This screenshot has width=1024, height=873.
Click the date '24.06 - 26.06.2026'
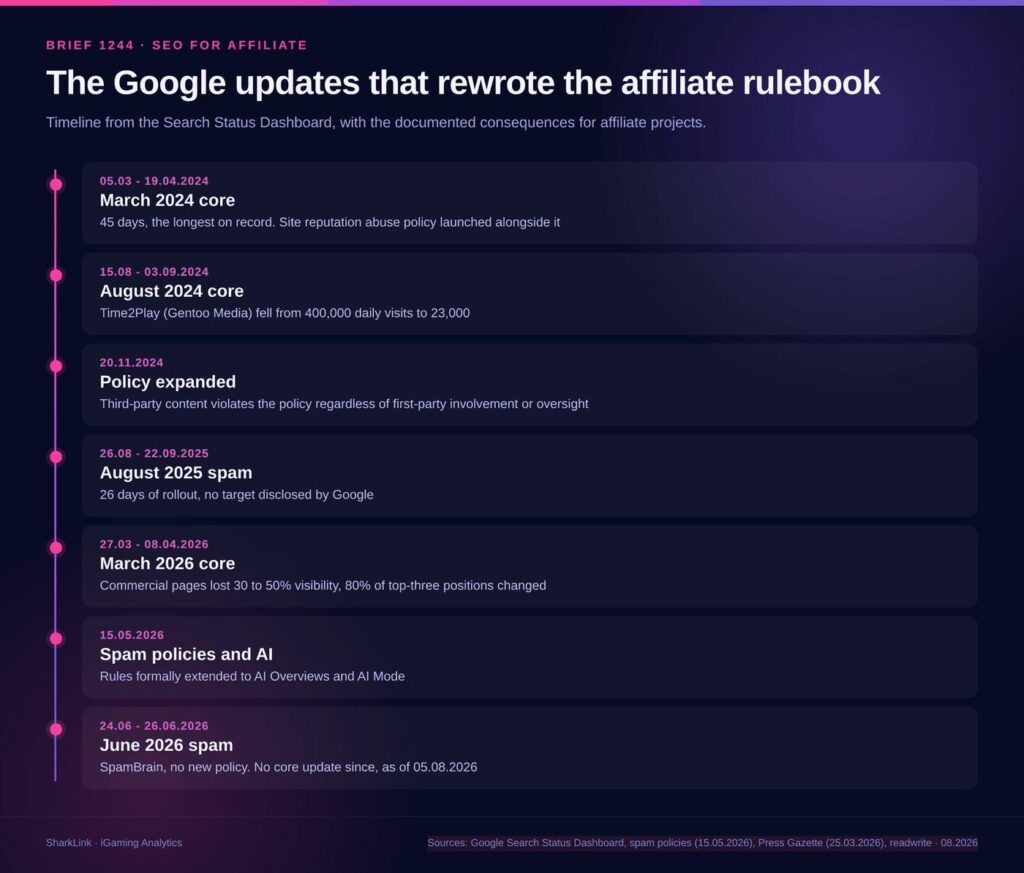(x=154, y=725)
